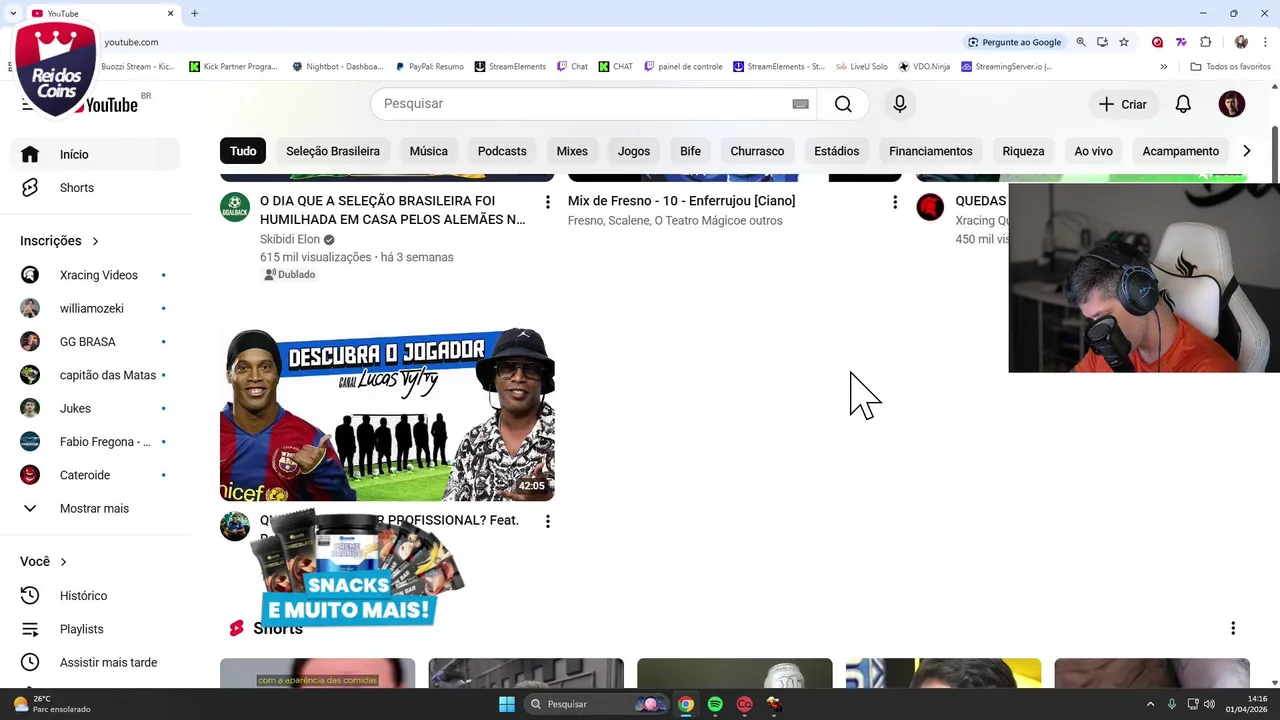Go to Início in the sidebar

[95, 154]
